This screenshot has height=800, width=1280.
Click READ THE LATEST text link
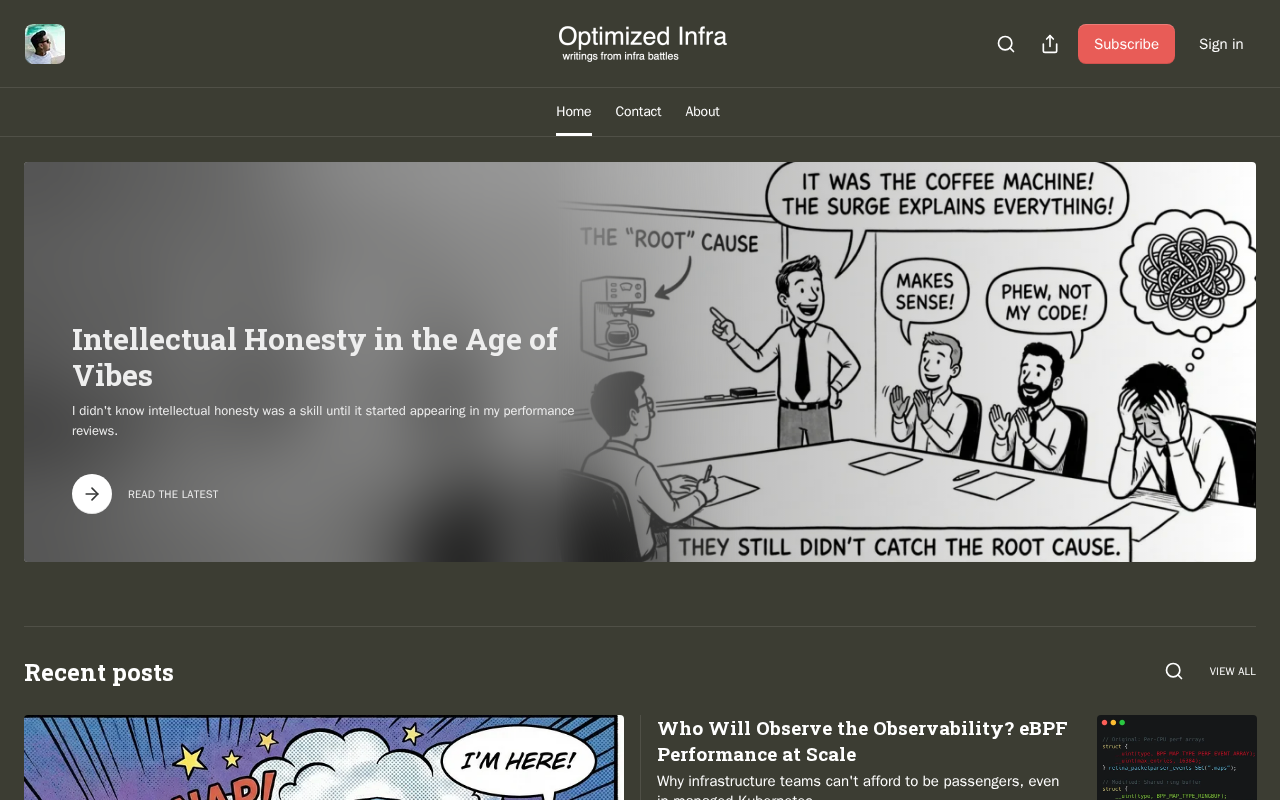click(173, 495)
